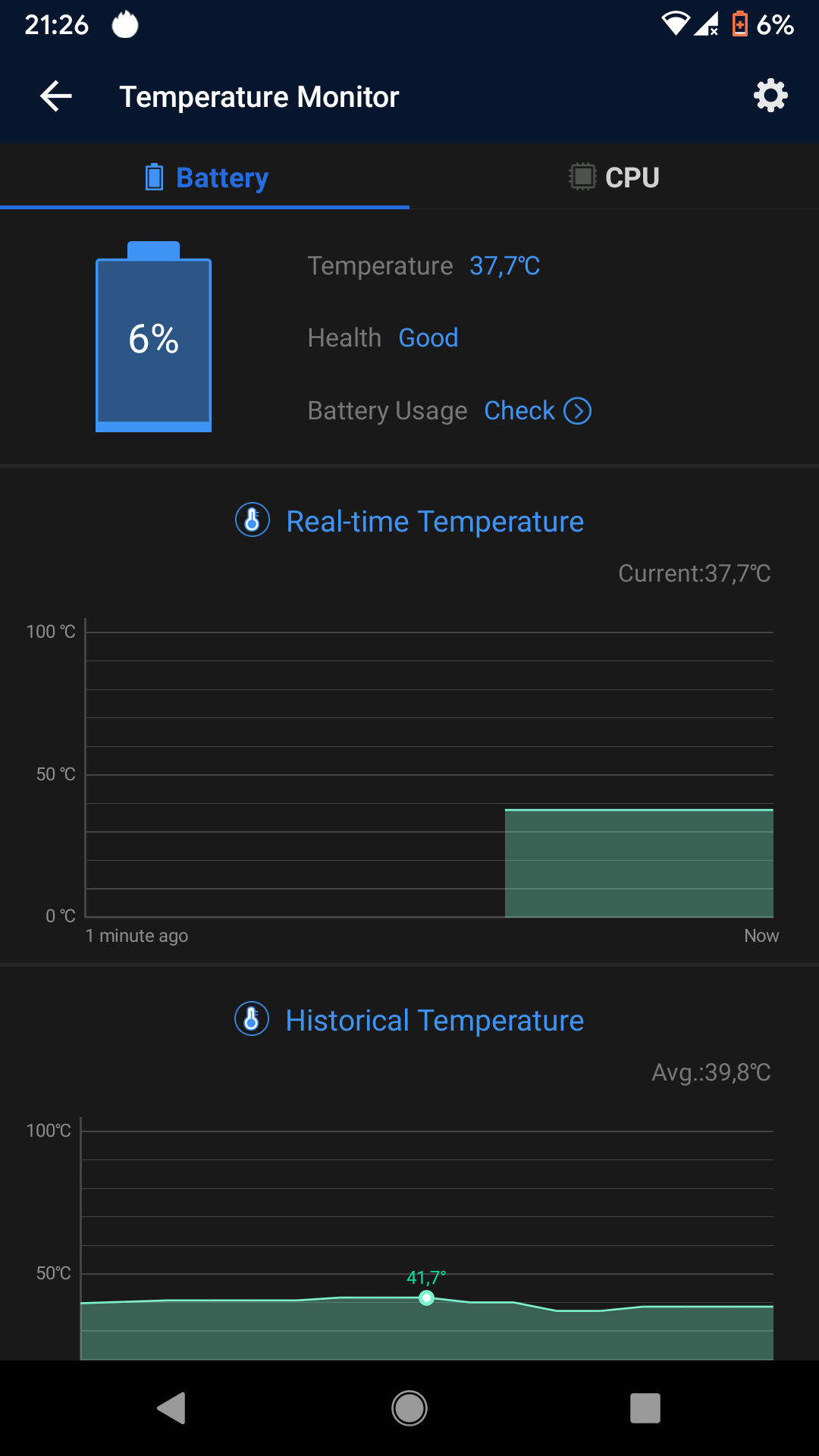The height and width of the screenshot is (1456, 819).
Task: Tap the green bar in real-time chart
Action: tap(639, 863)
